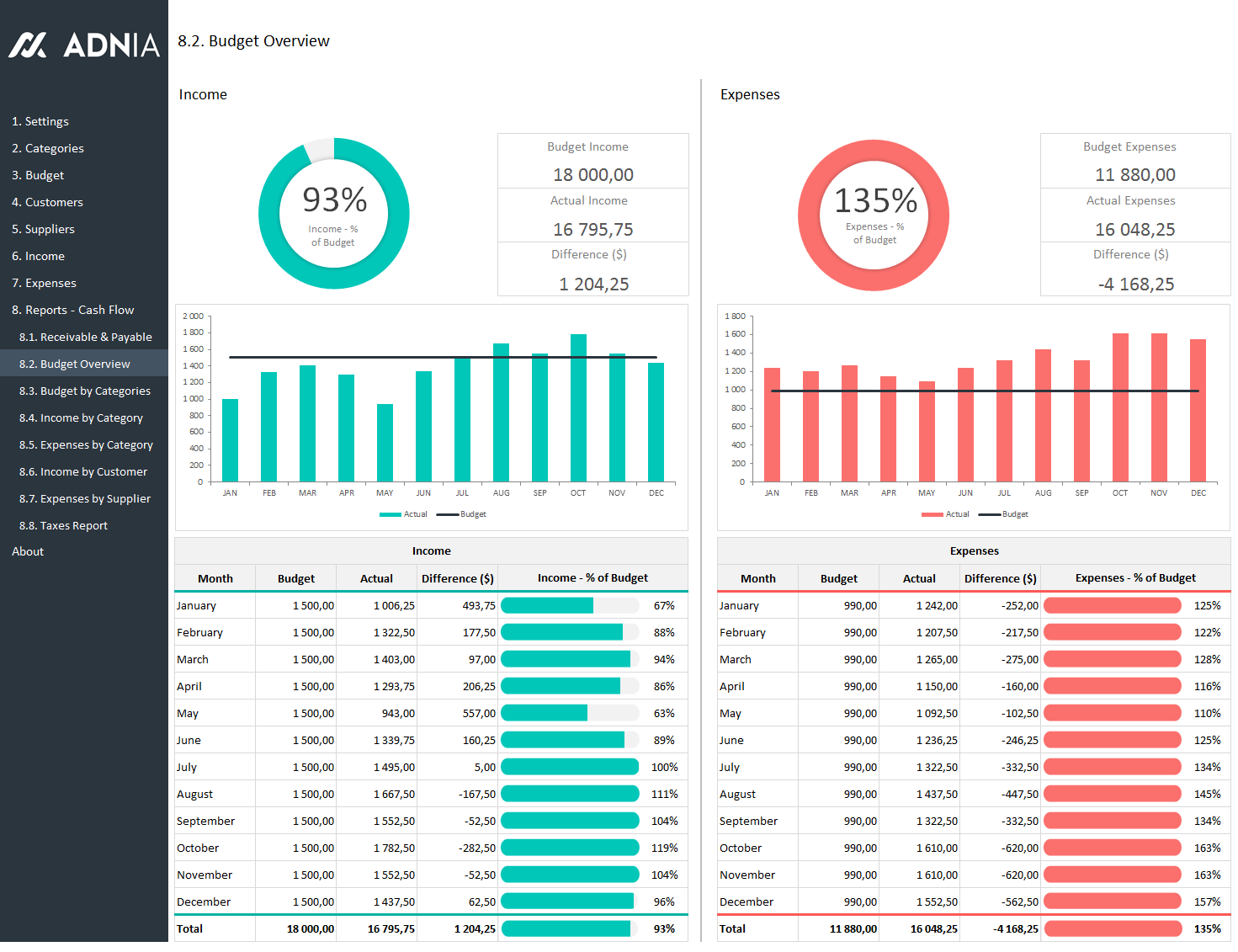Open 8.5. Expenses by Category report

coord(86,444)
